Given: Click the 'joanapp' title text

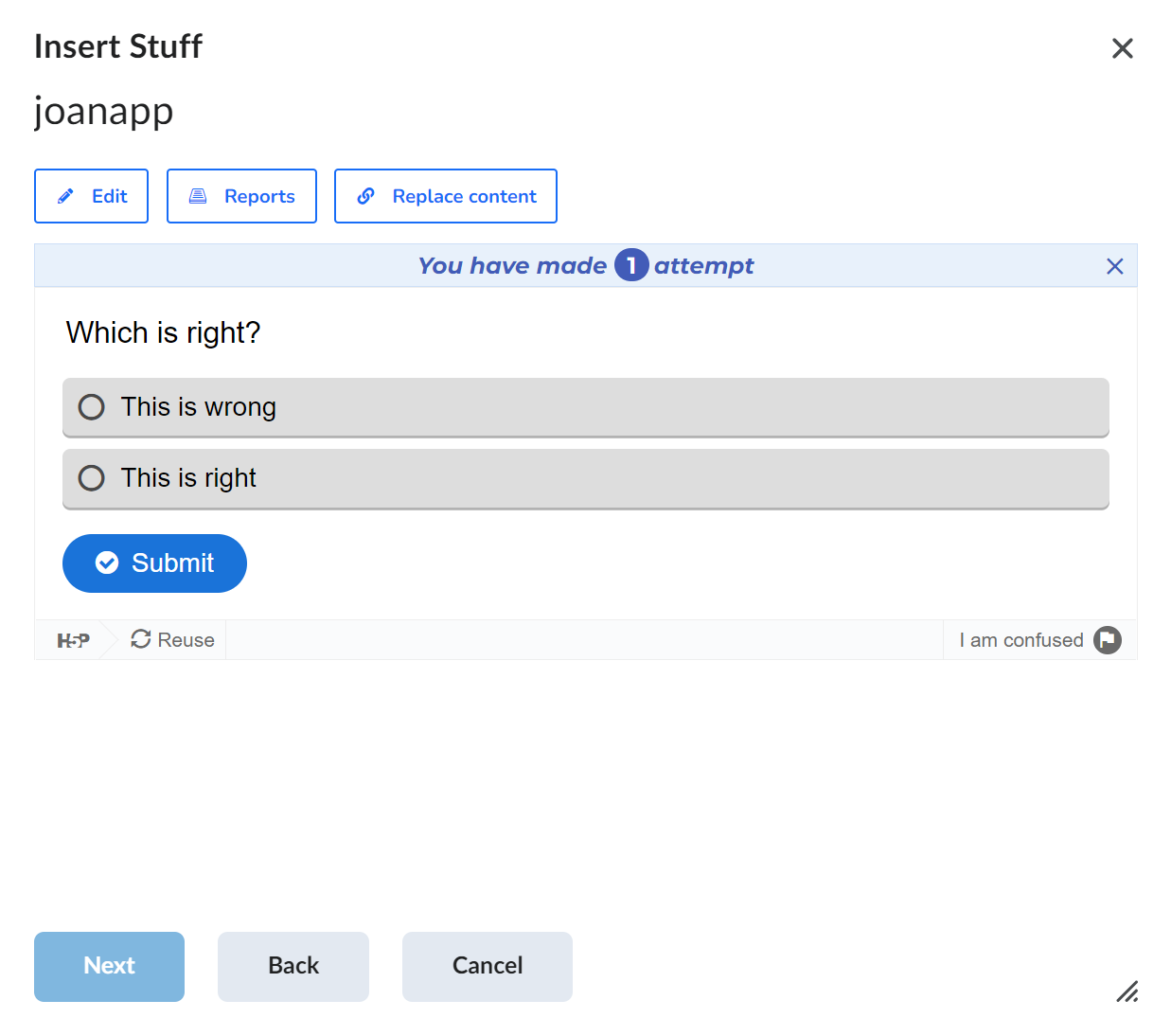Looking at the screenshot, I should pyautogui.click(x=104, y=111).
